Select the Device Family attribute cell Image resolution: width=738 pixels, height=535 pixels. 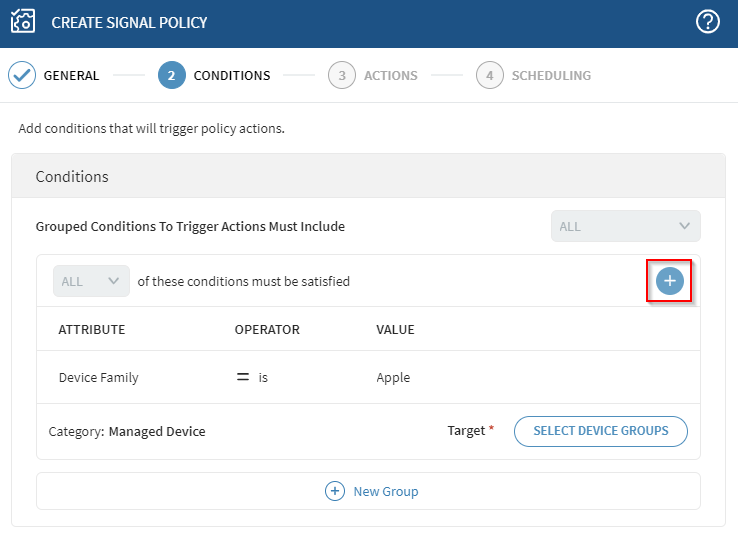tap(98, 377)
